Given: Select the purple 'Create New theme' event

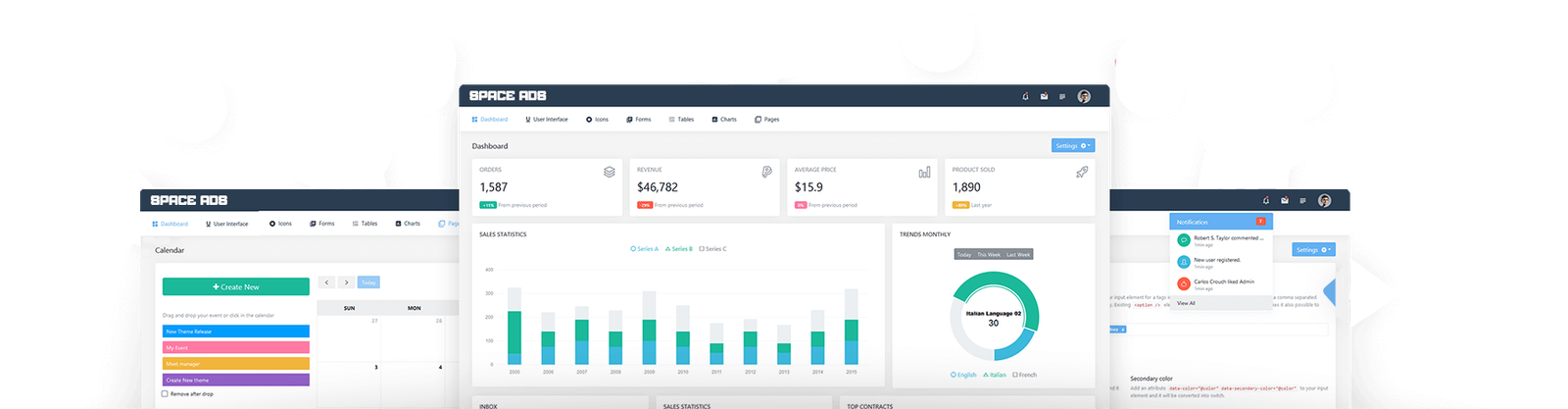Looking at the screenshot, I should tap(235, 380).
